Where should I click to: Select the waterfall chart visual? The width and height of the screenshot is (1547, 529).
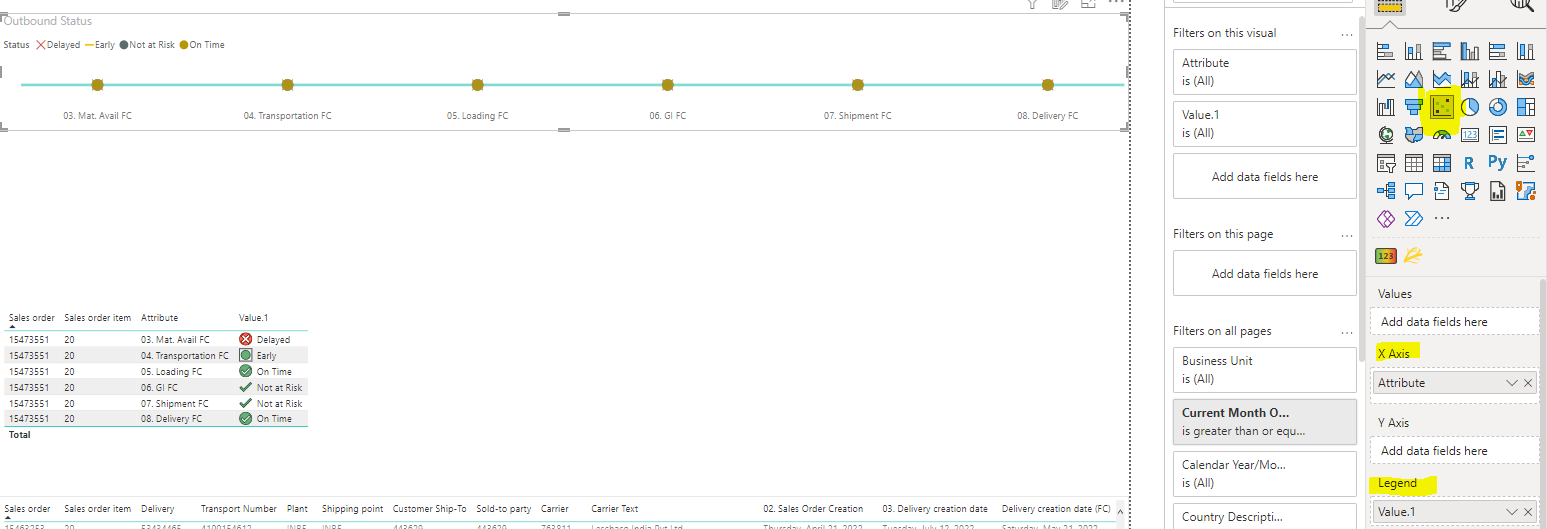tap(1386, 107)
